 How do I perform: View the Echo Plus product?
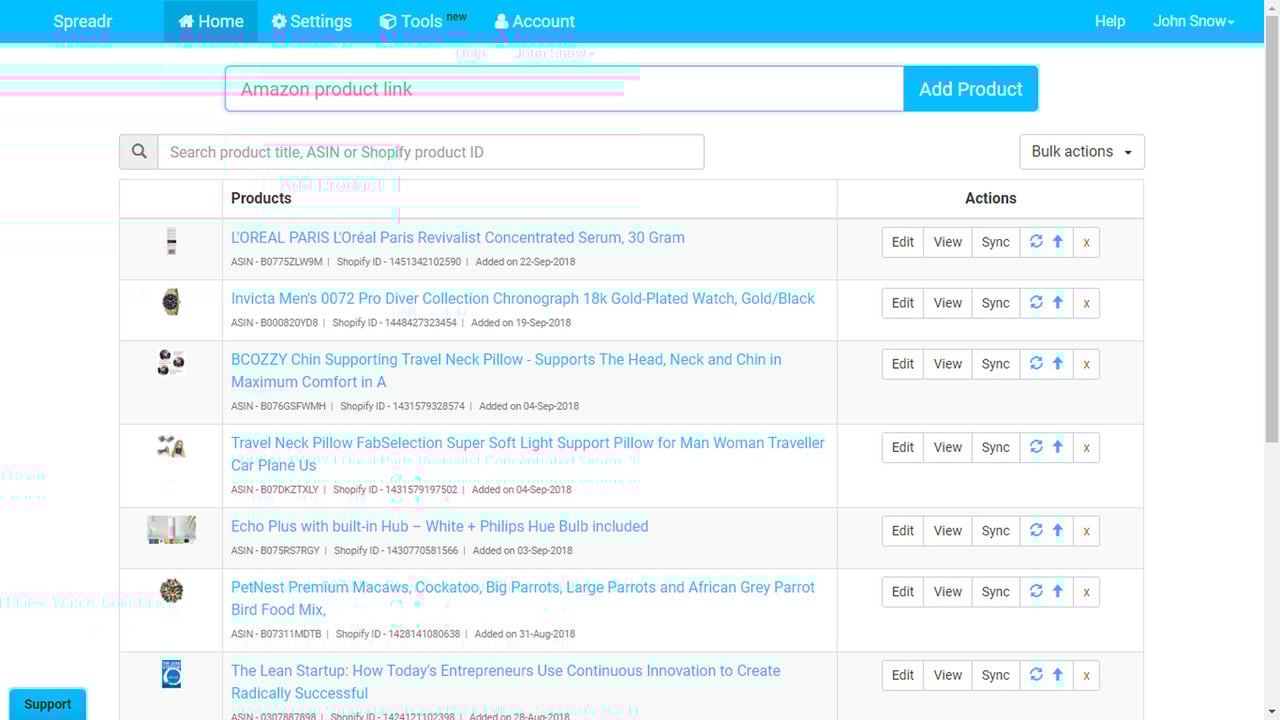point(948,531)
